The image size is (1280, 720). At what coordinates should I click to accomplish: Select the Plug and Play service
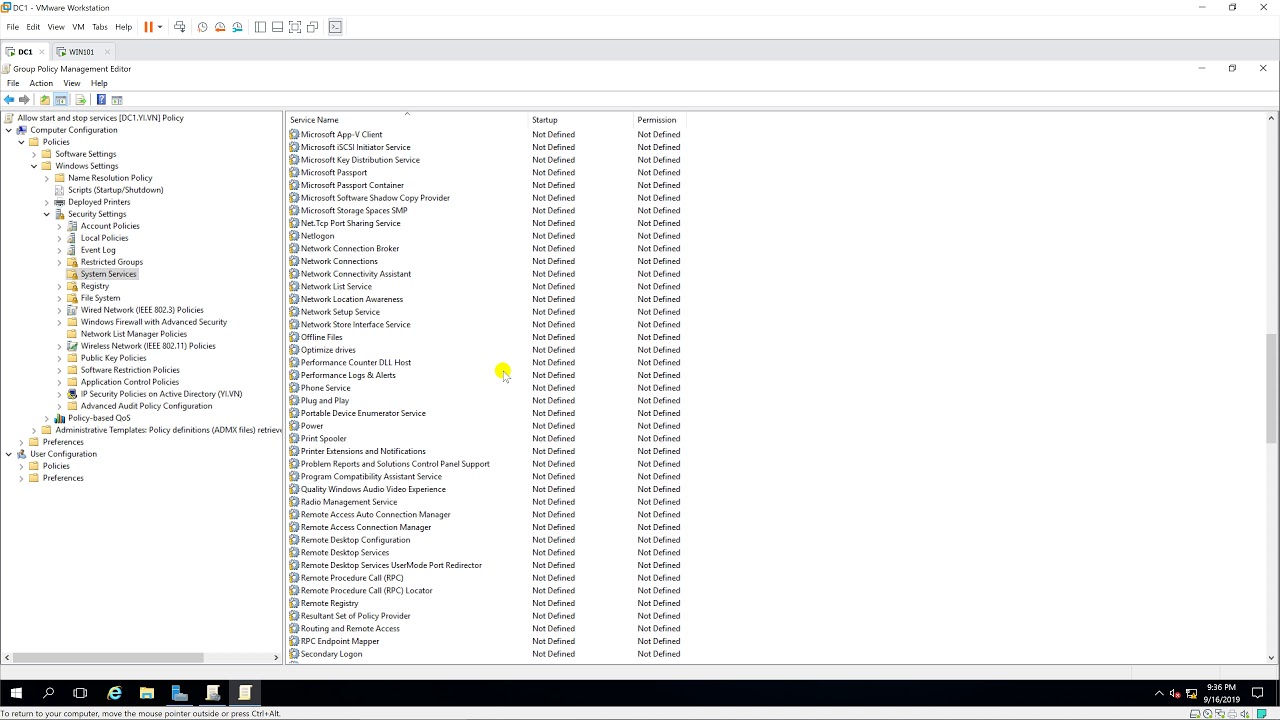point(324,401)
